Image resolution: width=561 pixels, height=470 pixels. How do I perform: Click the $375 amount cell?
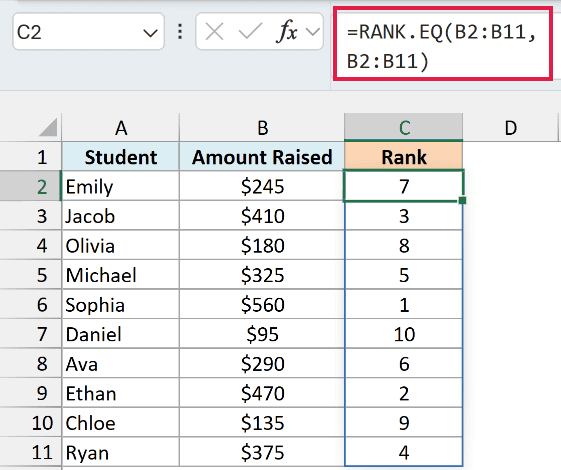coord(262,452)
